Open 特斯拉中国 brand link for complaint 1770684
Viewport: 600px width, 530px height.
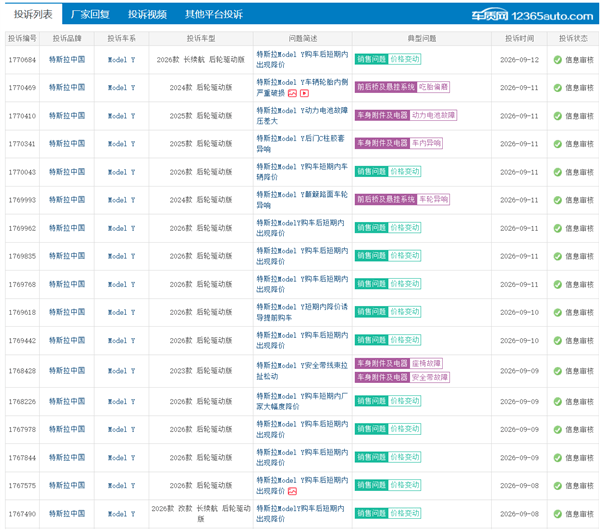(x=67, y=60)
